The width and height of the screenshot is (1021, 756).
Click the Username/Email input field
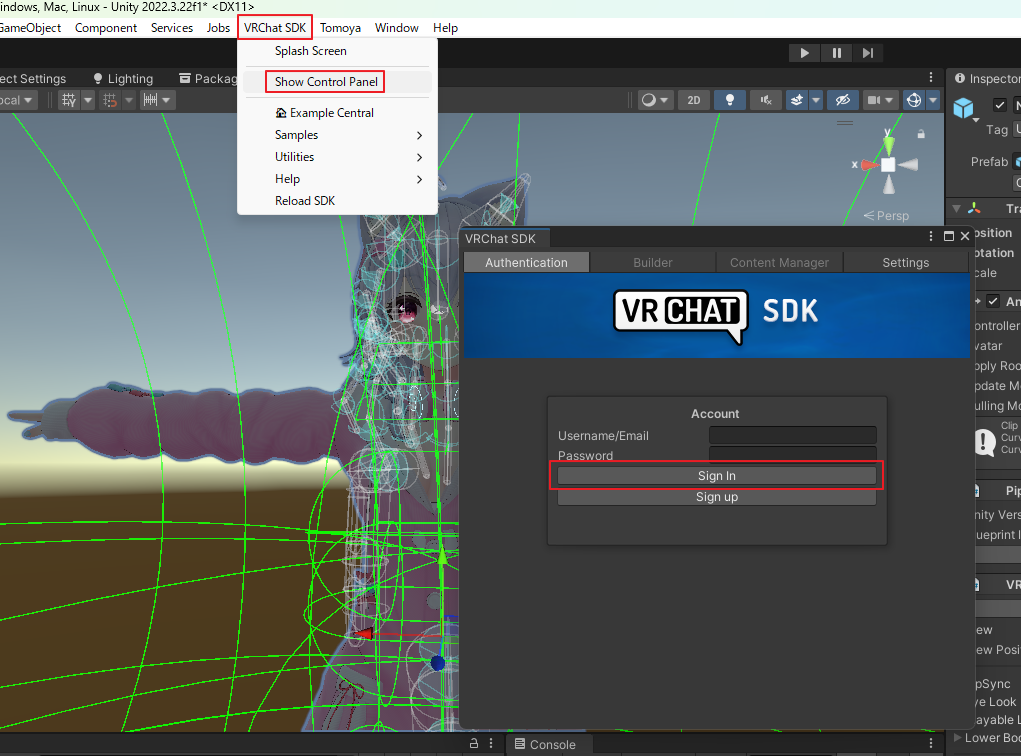coord(792,435)
